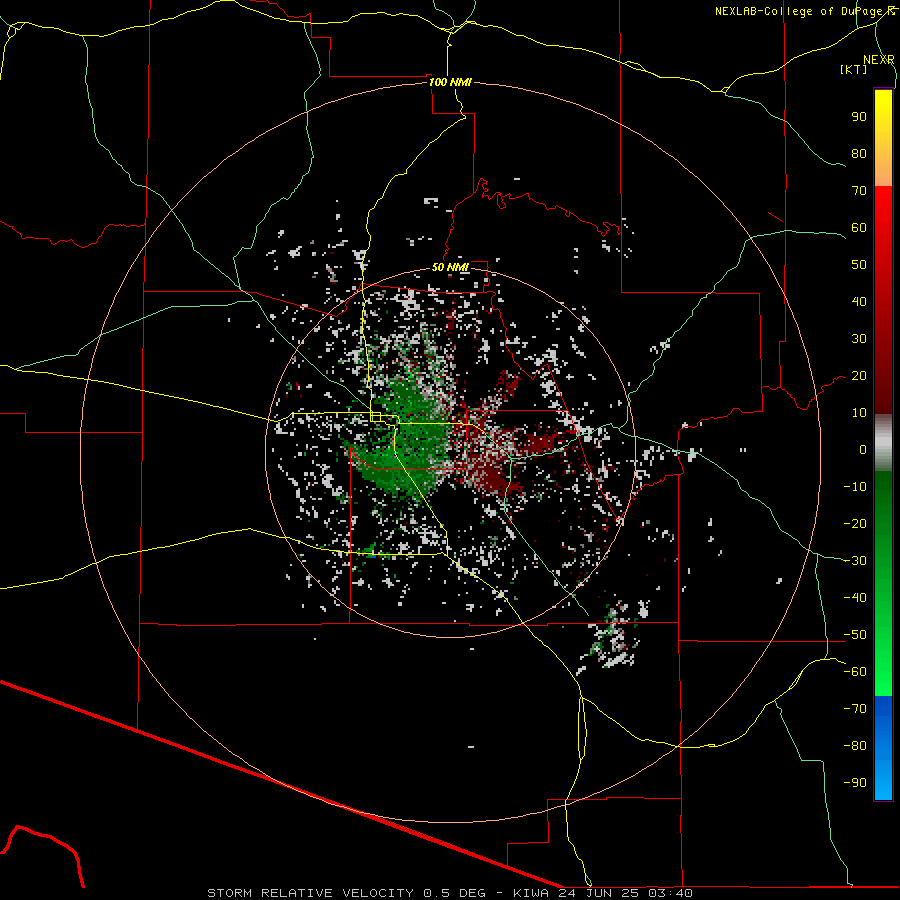Click the 80 value on velocity scale
This screenshot has width=900, height=900.
point(859,153)
